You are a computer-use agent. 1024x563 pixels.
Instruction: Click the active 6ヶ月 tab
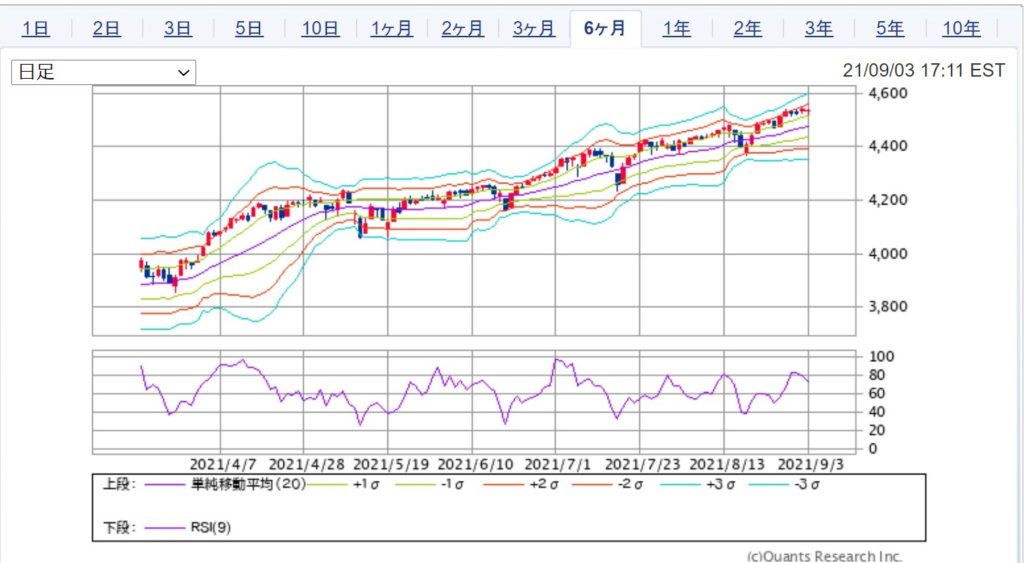point(605,28)
